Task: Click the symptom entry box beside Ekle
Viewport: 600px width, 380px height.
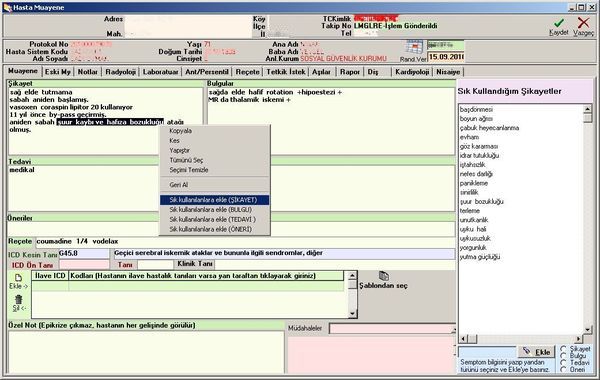Action: pos(487,351)
